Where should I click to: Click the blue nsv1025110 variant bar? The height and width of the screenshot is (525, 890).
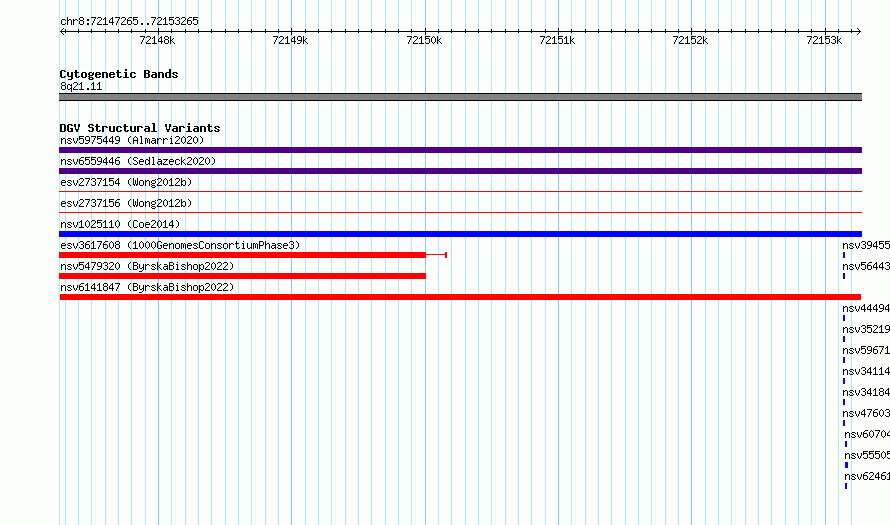click(x=460, y=234)
